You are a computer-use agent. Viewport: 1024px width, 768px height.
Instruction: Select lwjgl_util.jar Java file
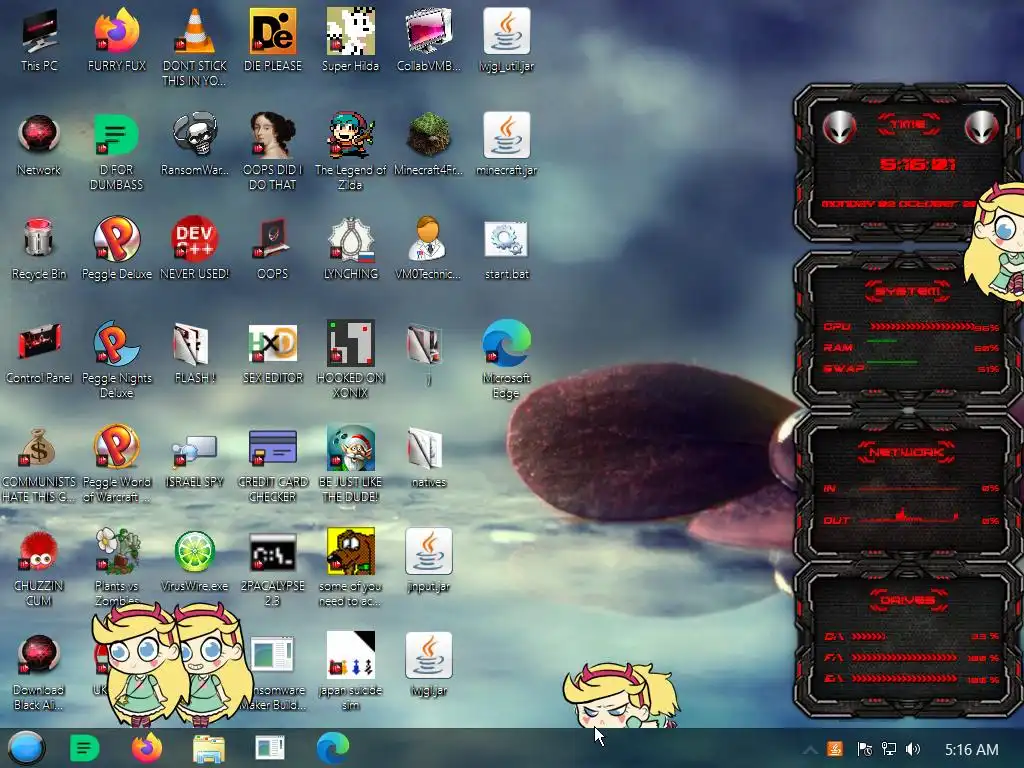507,40
